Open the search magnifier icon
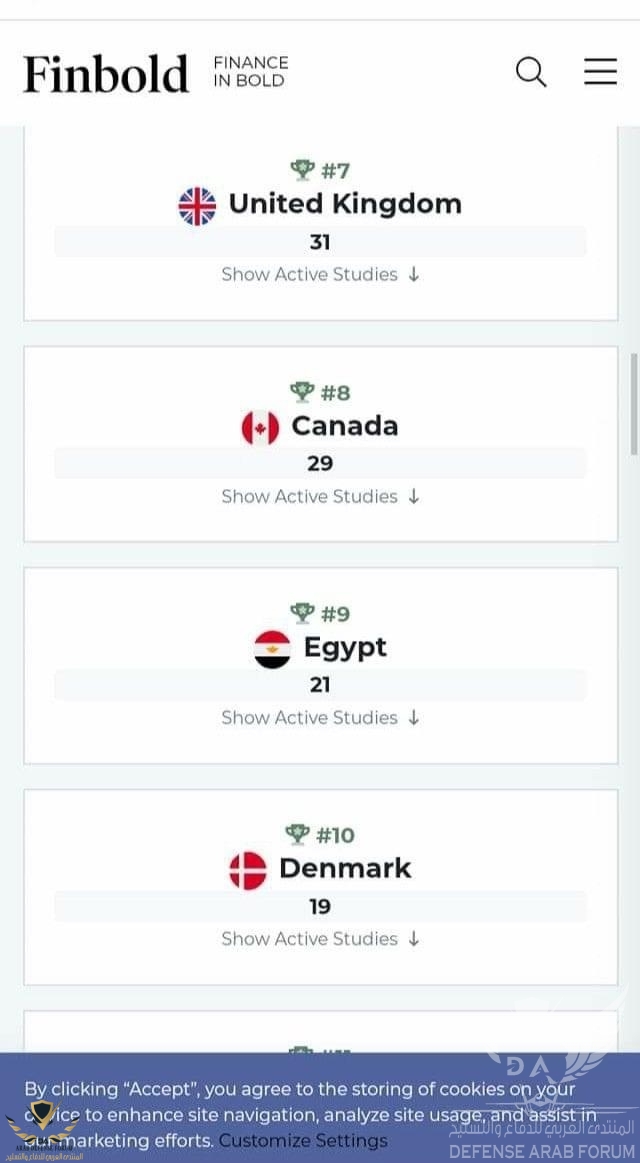The width and height of the screenshot is (640, 1163). pos(531,72)
